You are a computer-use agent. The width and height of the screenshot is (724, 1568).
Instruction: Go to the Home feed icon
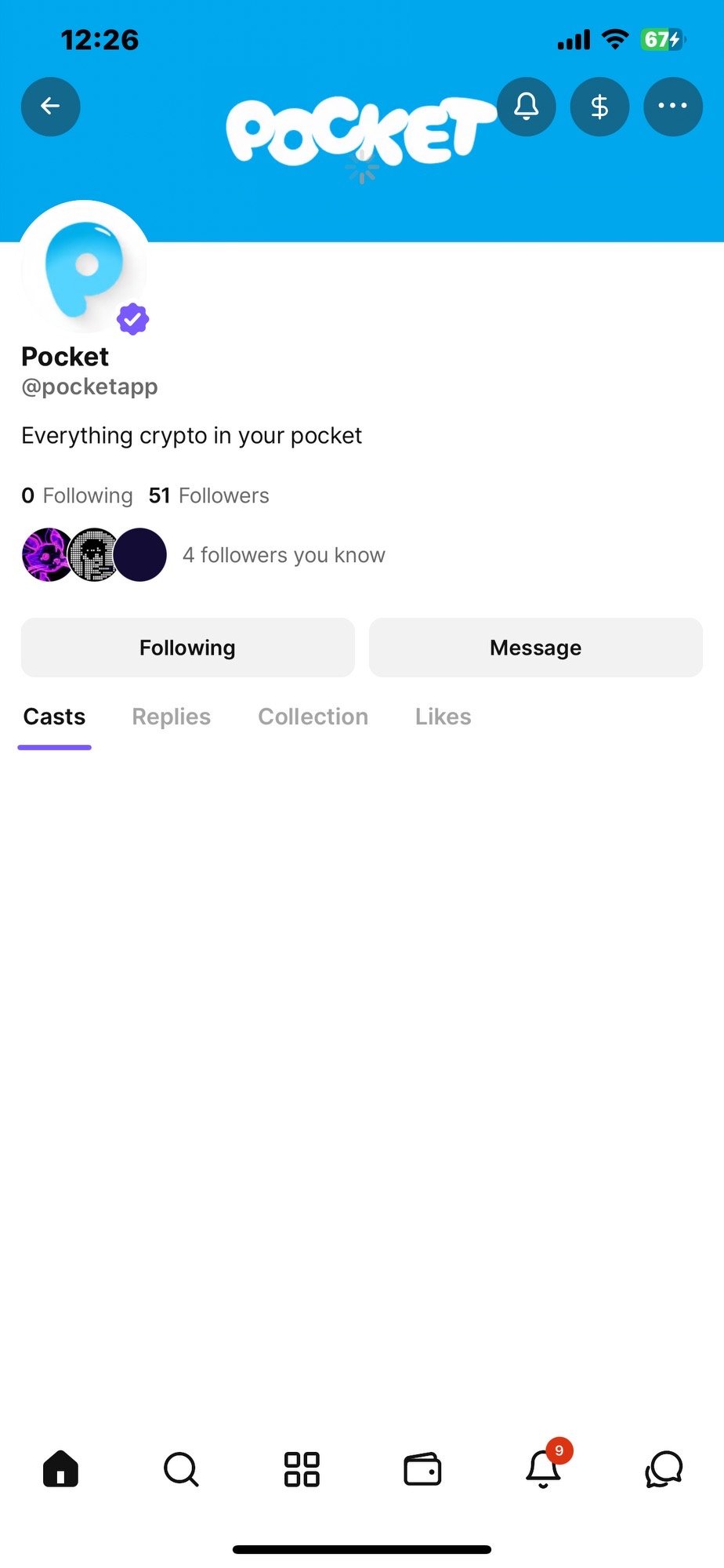(60, 1468)
